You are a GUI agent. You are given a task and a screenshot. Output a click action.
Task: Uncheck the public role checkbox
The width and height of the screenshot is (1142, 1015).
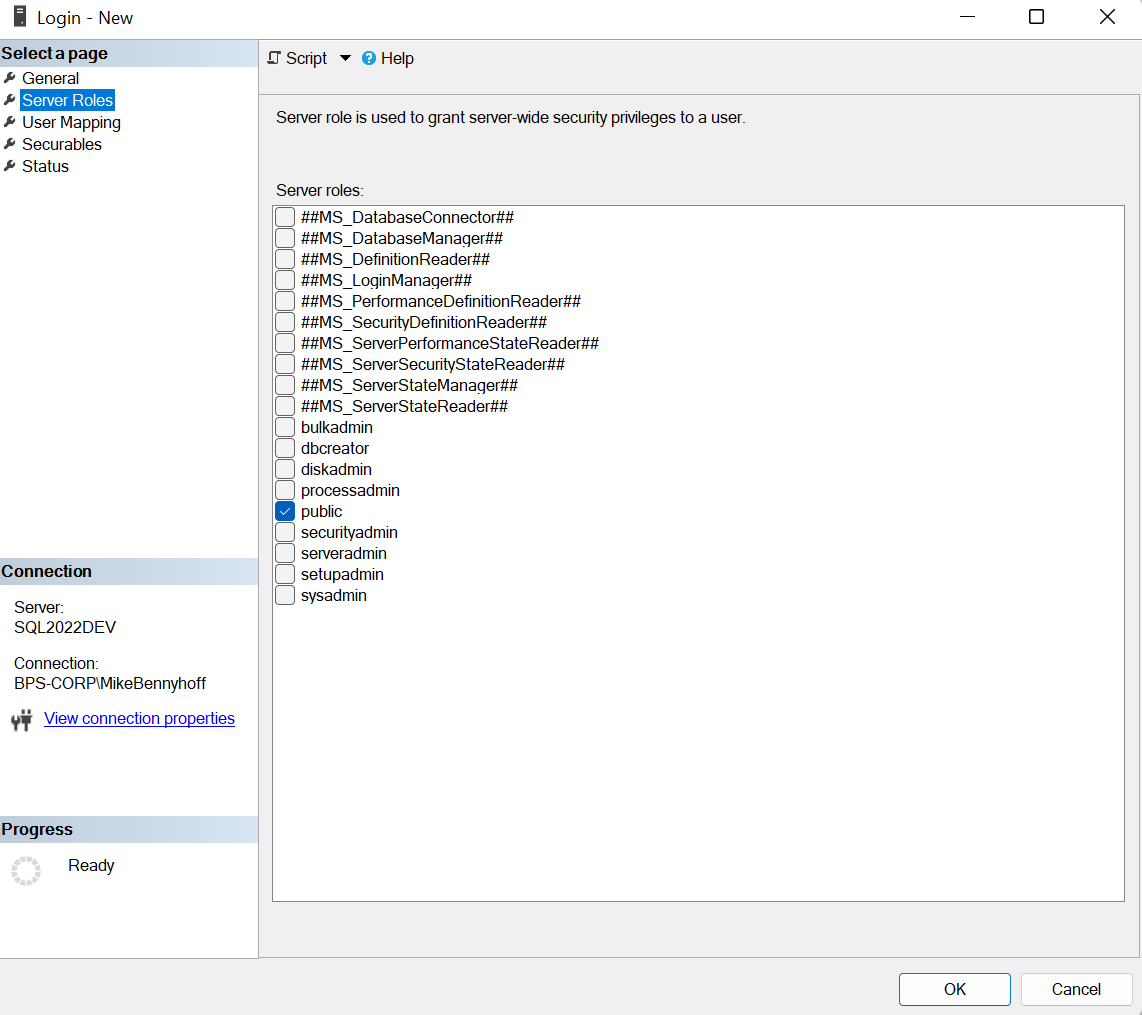pyautogui.click(x=285, y=511)
